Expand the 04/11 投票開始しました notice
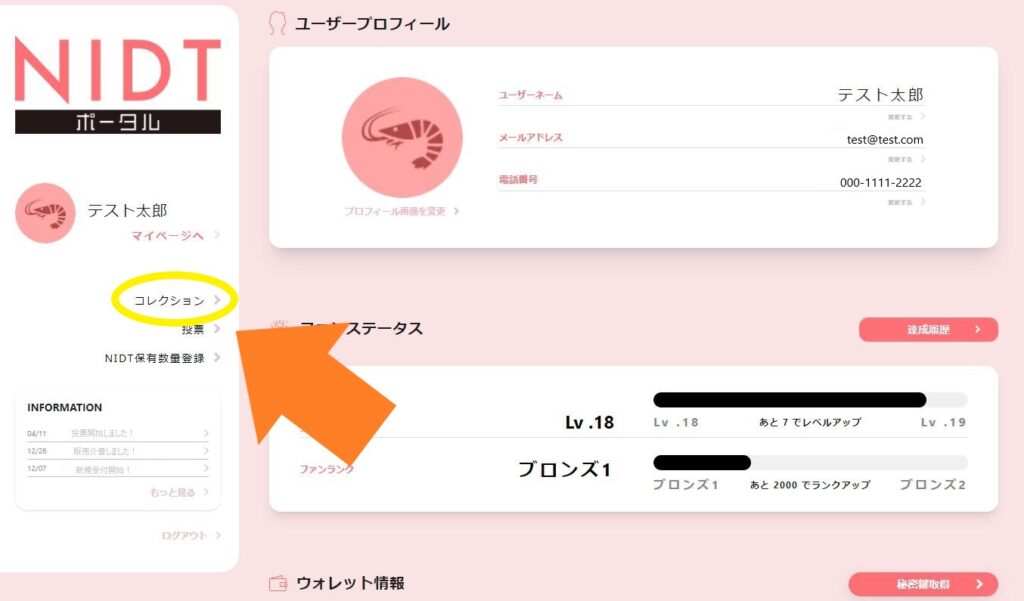The width and height of the screenshot is (1024, 601). [x=118, y=433]
